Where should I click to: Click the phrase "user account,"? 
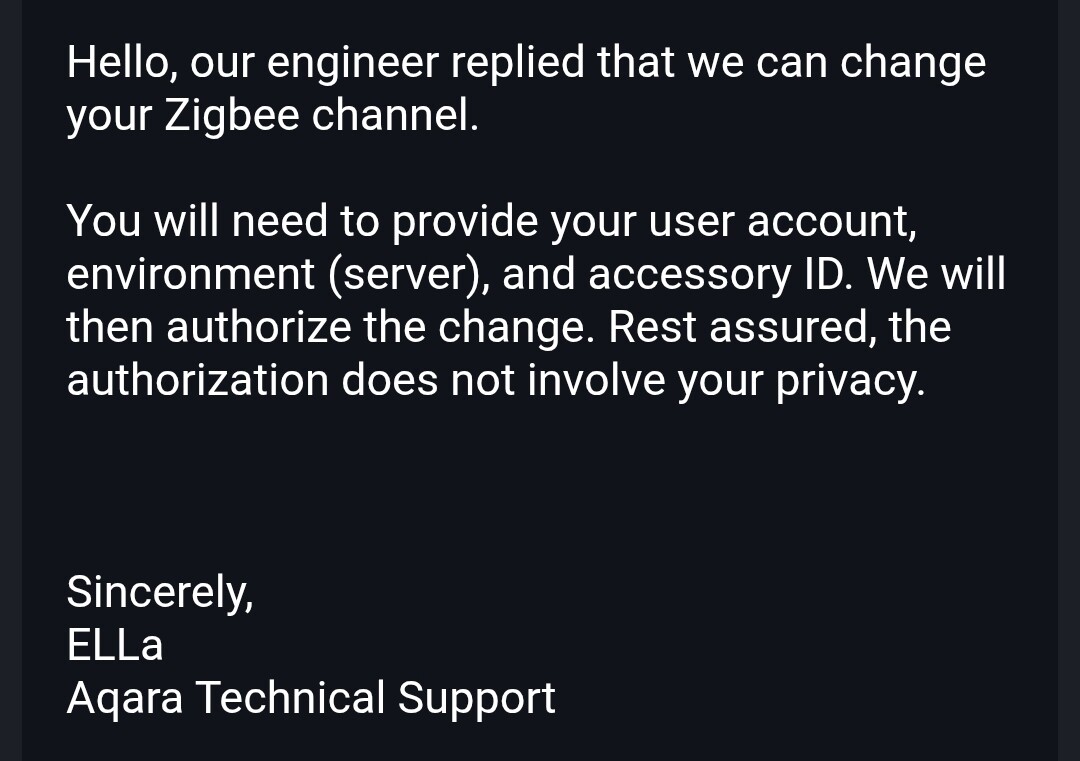pyautogui.click(x=783, y=221)
